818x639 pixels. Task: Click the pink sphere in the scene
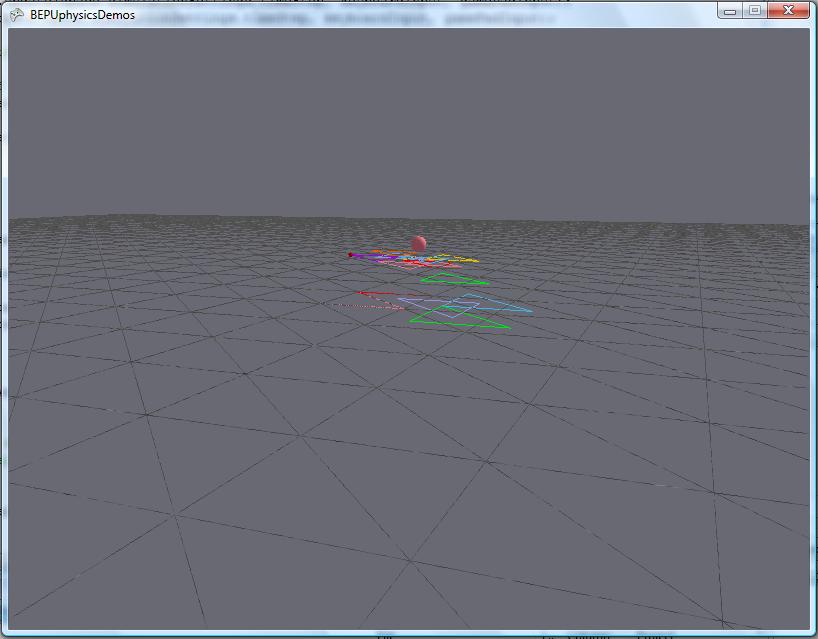point(418,243)
